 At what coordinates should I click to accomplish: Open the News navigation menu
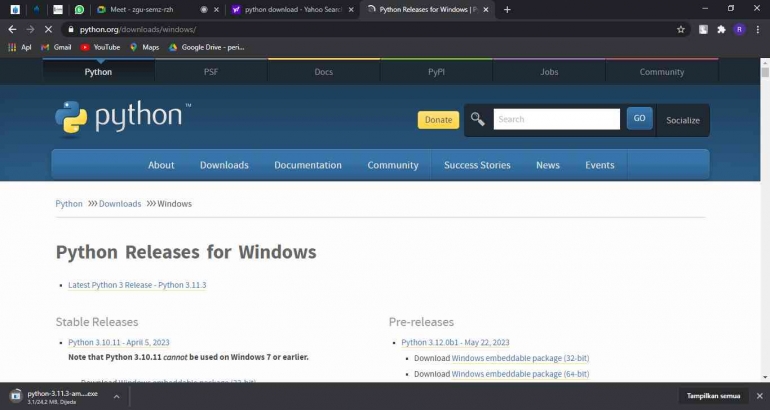tap(548, 165)
